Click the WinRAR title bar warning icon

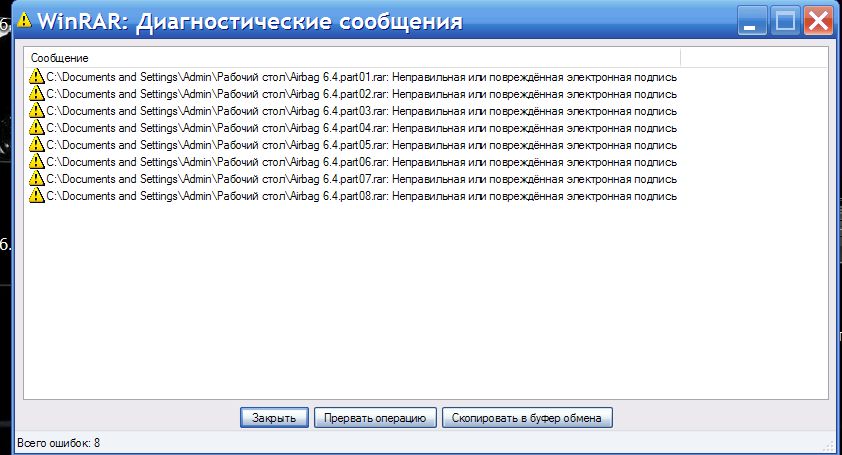pyautogui.click(x=24, y=20)
